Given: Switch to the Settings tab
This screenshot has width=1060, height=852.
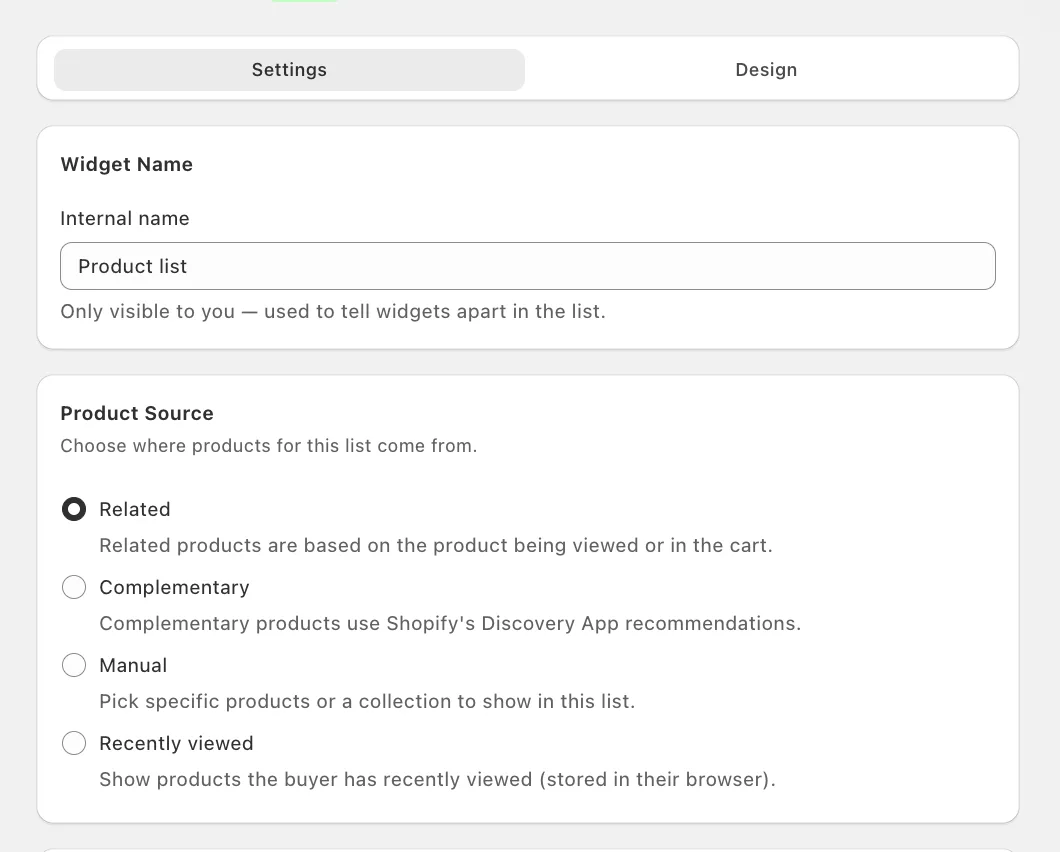Looking at the screenshot, I should 289,70.
